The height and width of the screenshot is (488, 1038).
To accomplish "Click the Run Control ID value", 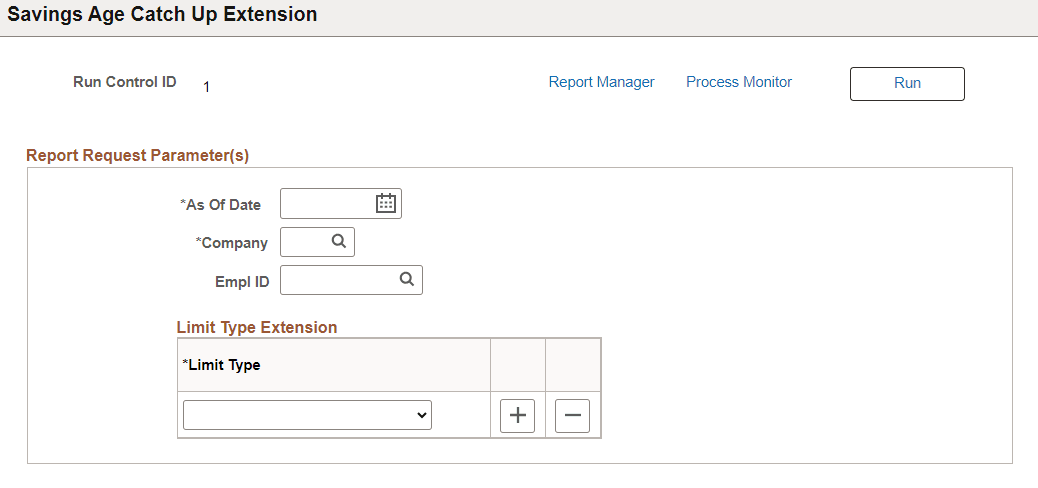I will pyautogui.click(x=206, y=87).
